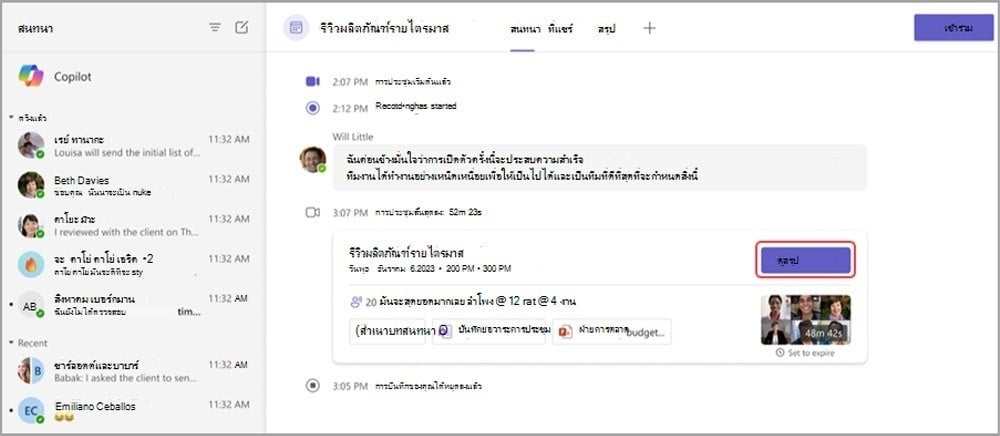
Task: Click the meeting calendar icon in header
Action: pos(296,28)
